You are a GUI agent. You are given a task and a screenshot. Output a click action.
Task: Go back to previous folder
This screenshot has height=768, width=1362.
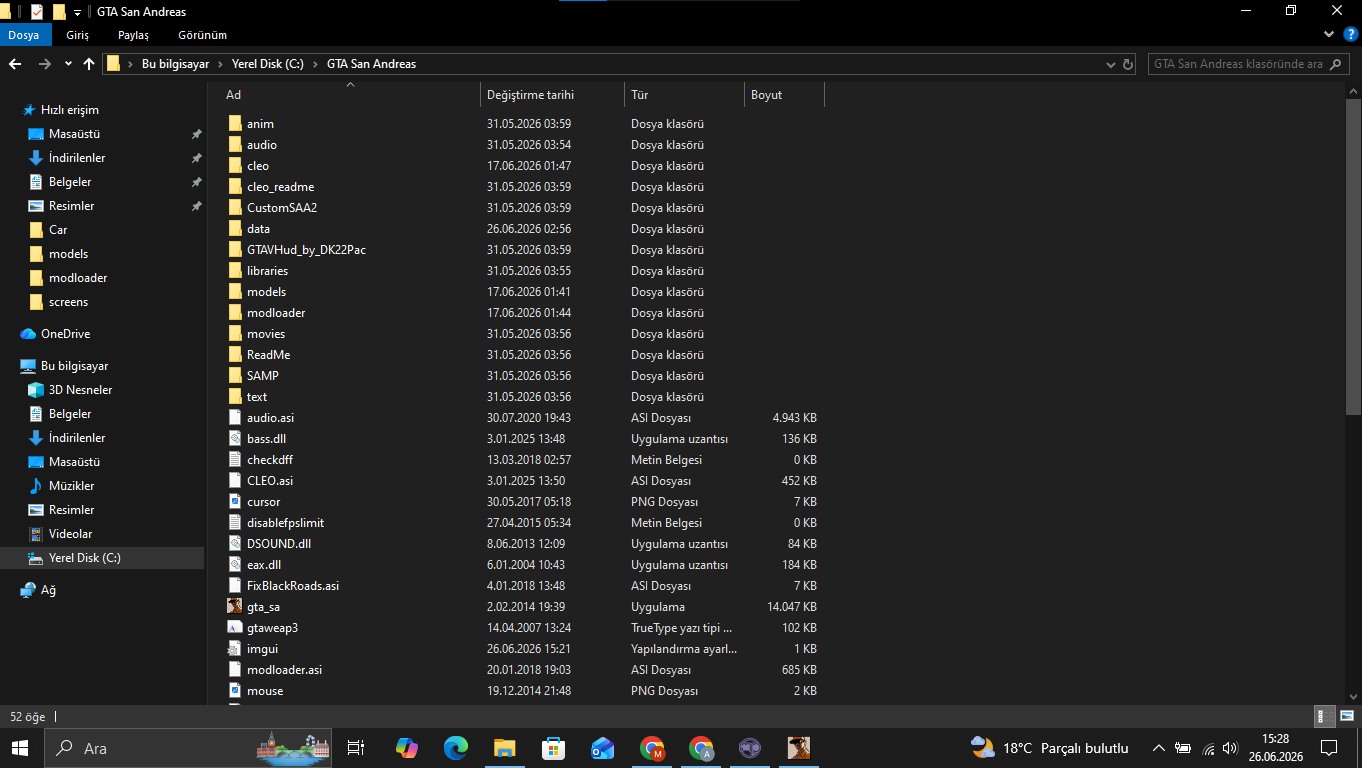tap(15, 64)
